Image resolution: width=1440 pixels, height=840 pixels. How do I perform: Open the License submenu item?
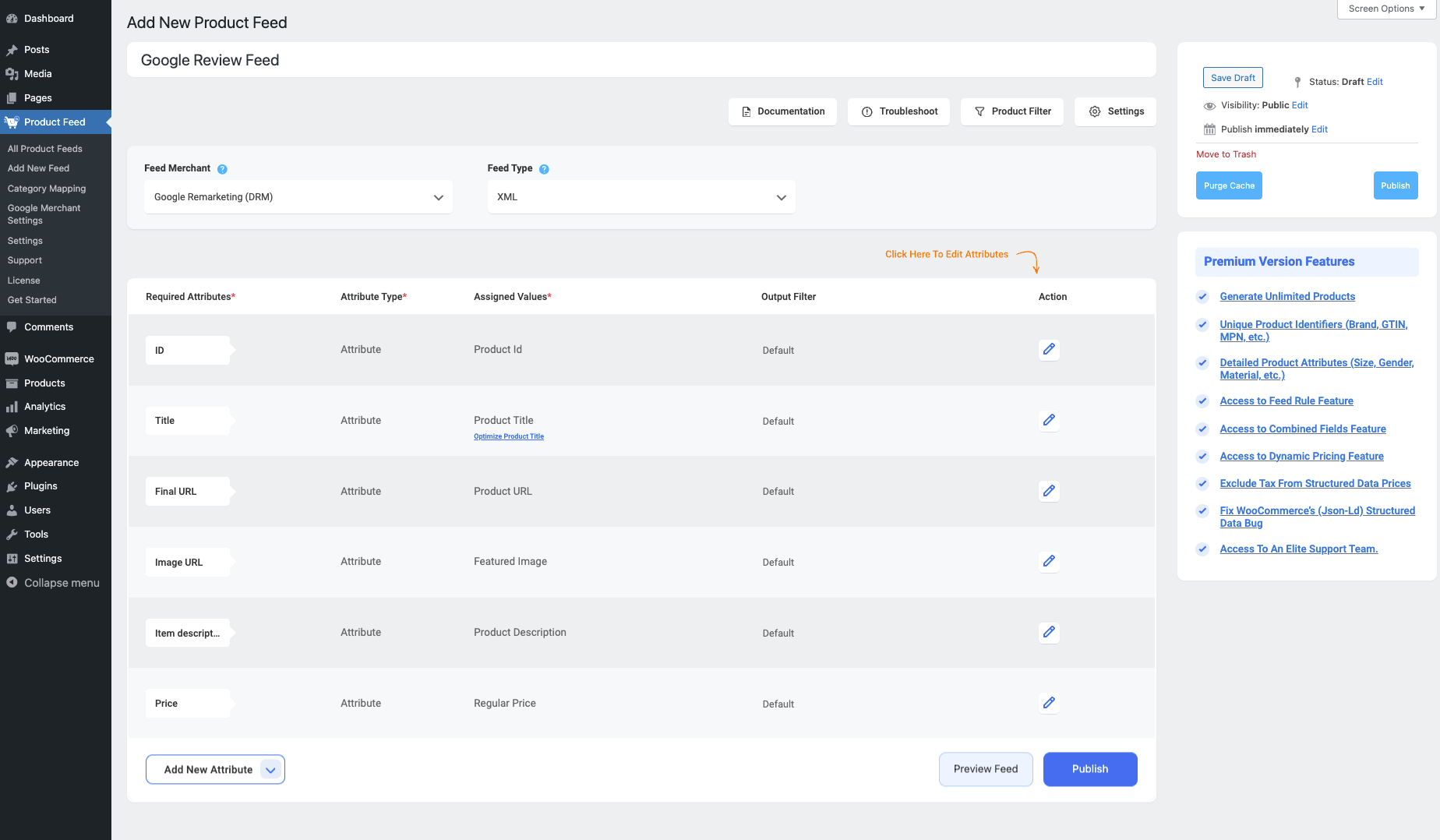pos(23,281)
